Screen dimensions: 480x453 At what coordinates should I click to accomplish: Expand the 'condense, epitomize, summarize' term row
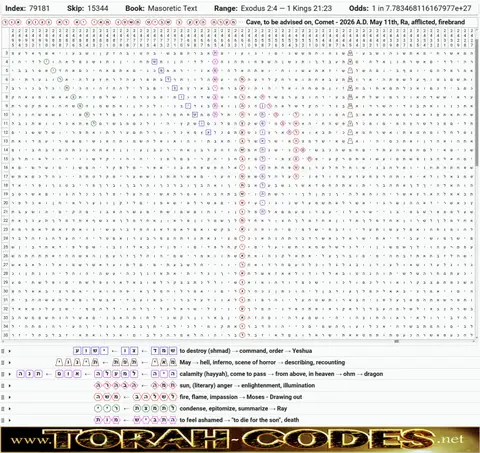10,409
